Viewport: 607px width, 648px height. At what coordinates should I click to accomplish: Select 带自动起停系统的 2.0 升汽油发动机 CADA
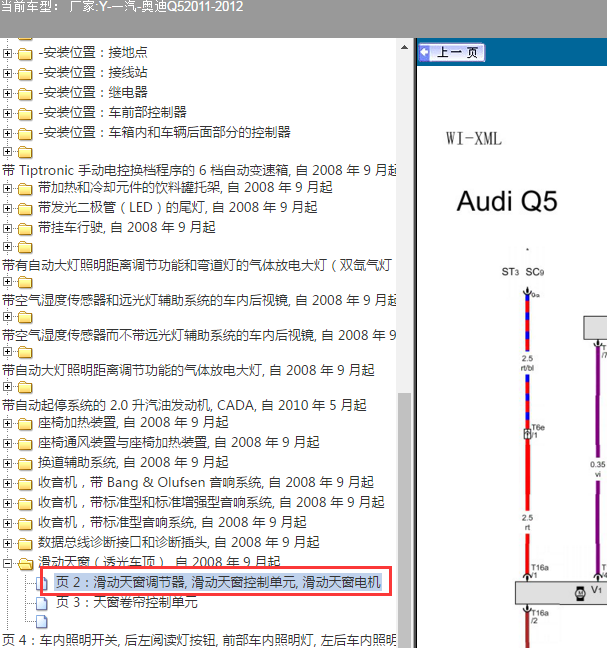pos(184,405)
